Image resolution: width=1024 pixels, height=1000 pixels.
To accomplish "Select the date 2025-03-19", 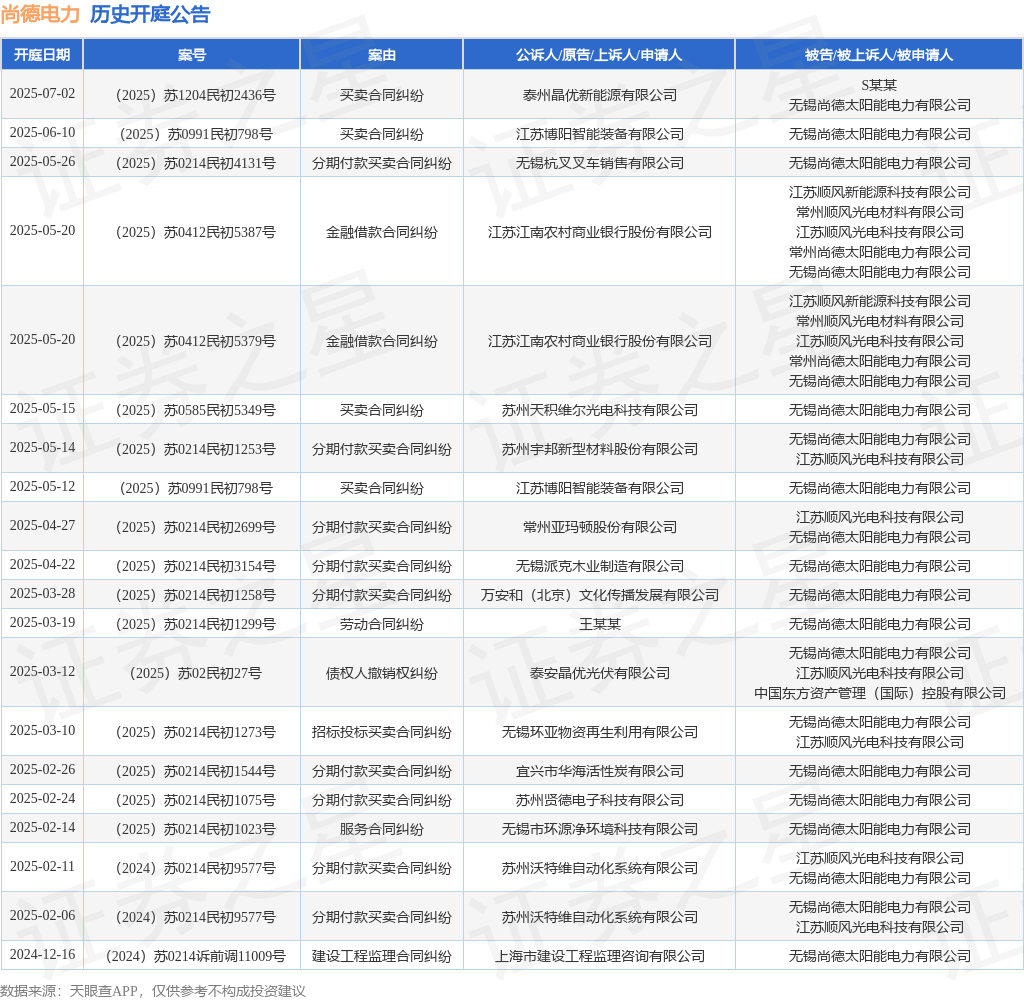I will [x=42, y=622].
